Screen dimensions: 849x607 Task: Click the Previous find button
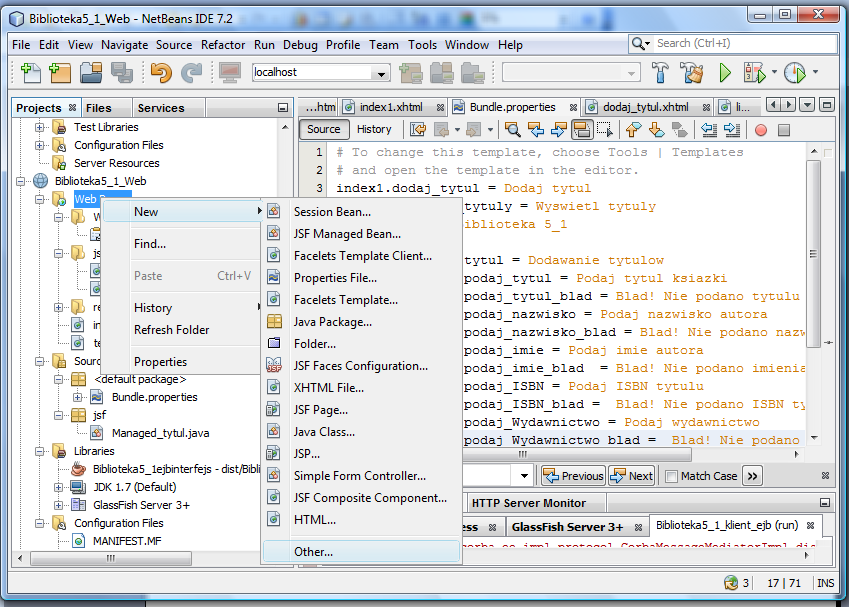(573, 476)
